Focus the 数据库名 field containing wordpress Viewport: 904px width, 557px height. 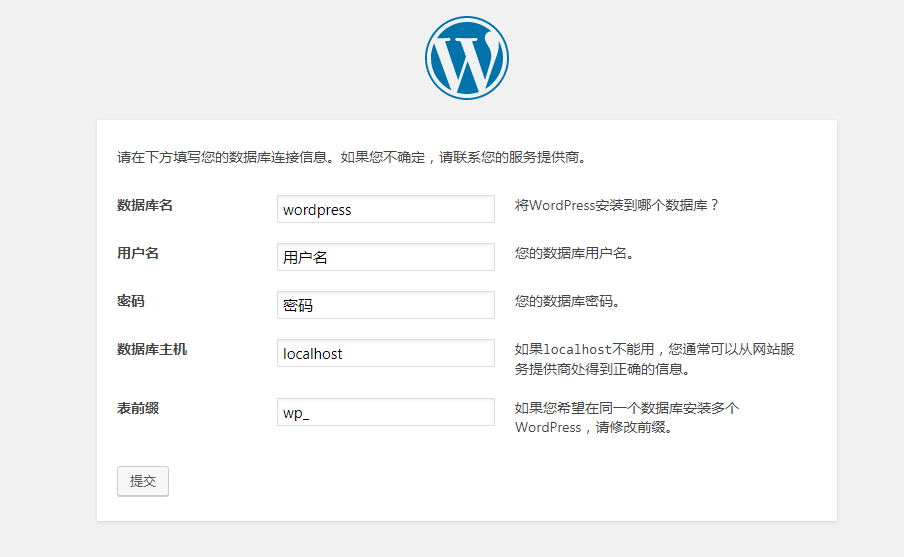[x=386, y=209]
